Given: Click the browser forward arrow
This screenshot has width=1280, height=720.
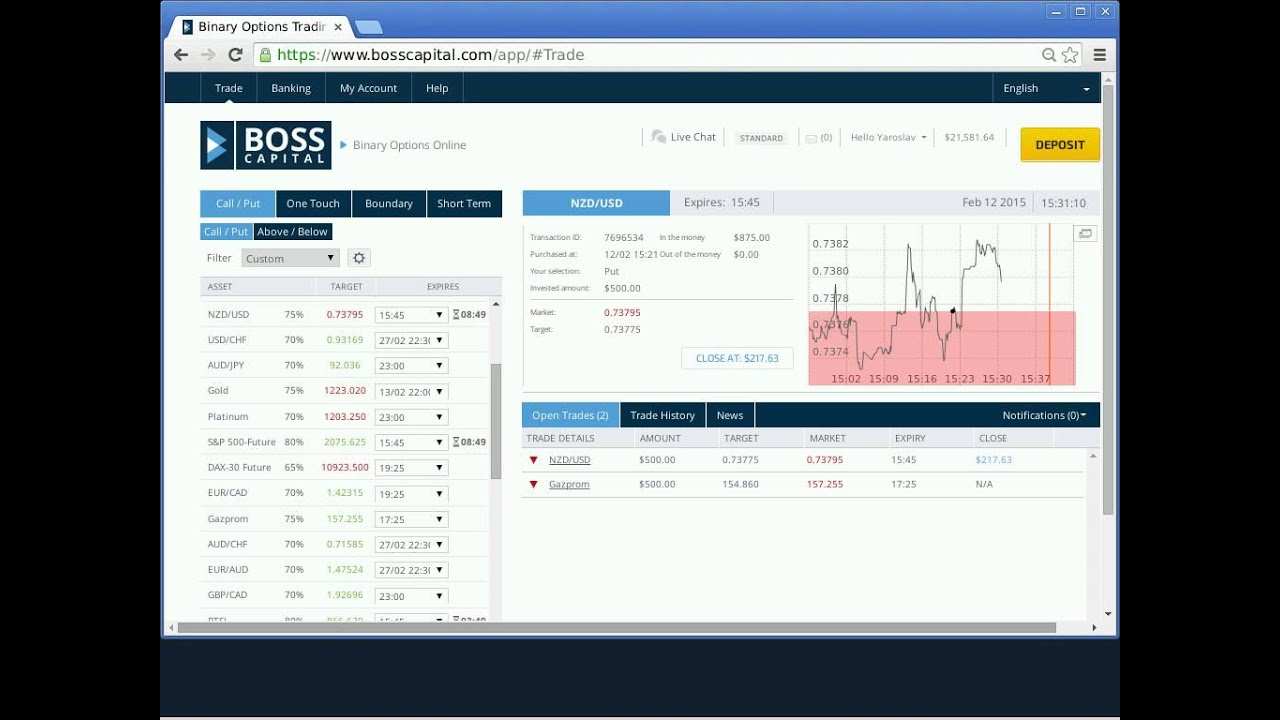Looking at the screenshot, I should tap(208, 55).
